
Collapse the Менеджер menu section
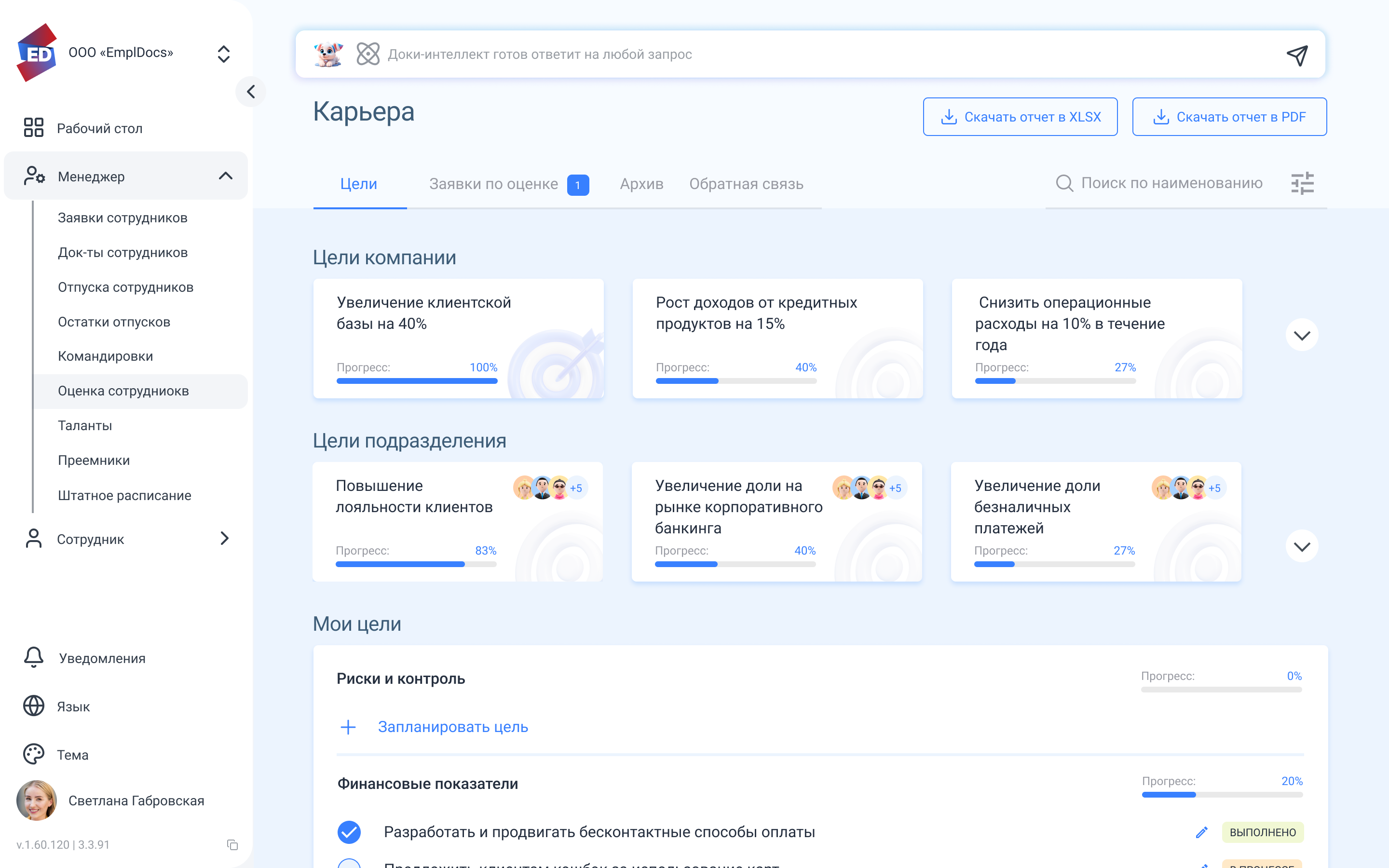pos(226,176)
